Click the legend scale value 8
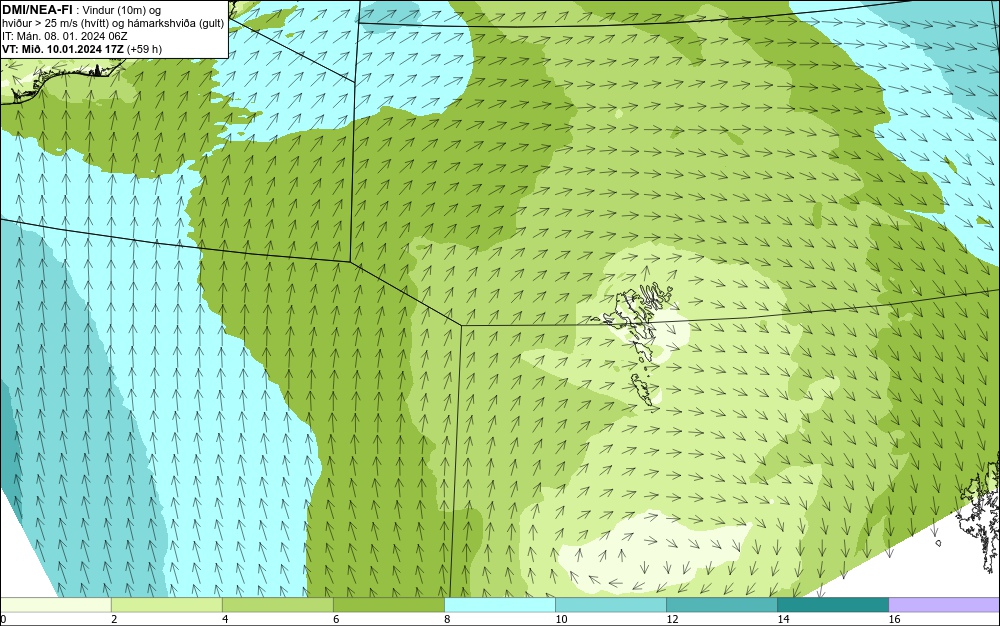Viewport: 1000px width, 626px height. (447, 619)
